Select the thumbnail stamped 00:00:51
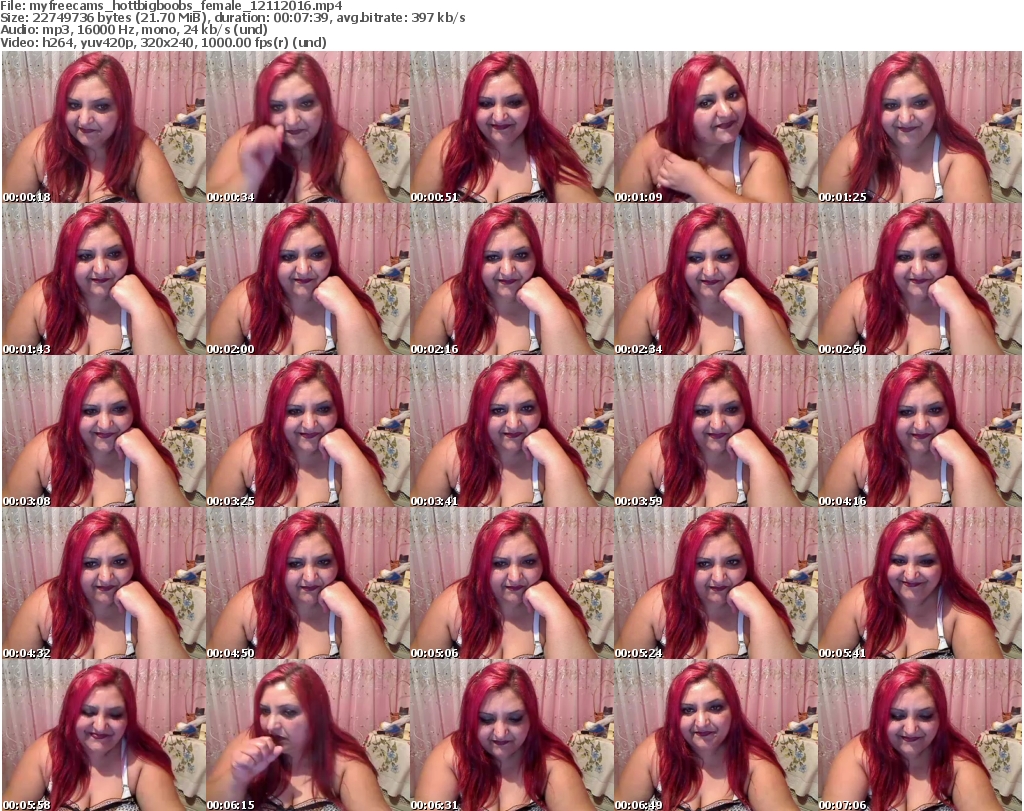 tap(512, 127)
